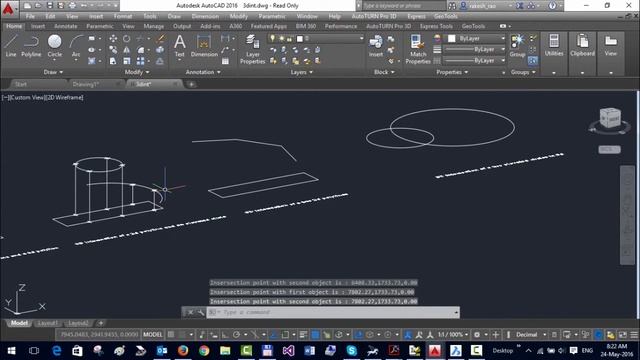Select the Copy tool in Modify panel
The image size is (640, 360).
click(x=113, y=50)
